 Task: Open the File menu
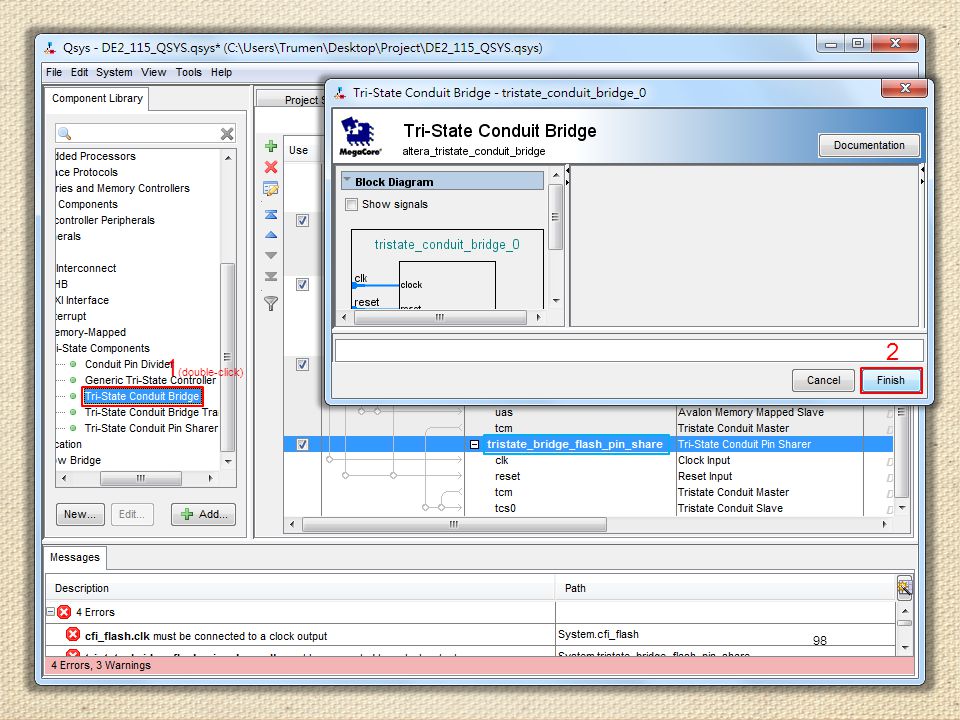(x=54, y=72)
